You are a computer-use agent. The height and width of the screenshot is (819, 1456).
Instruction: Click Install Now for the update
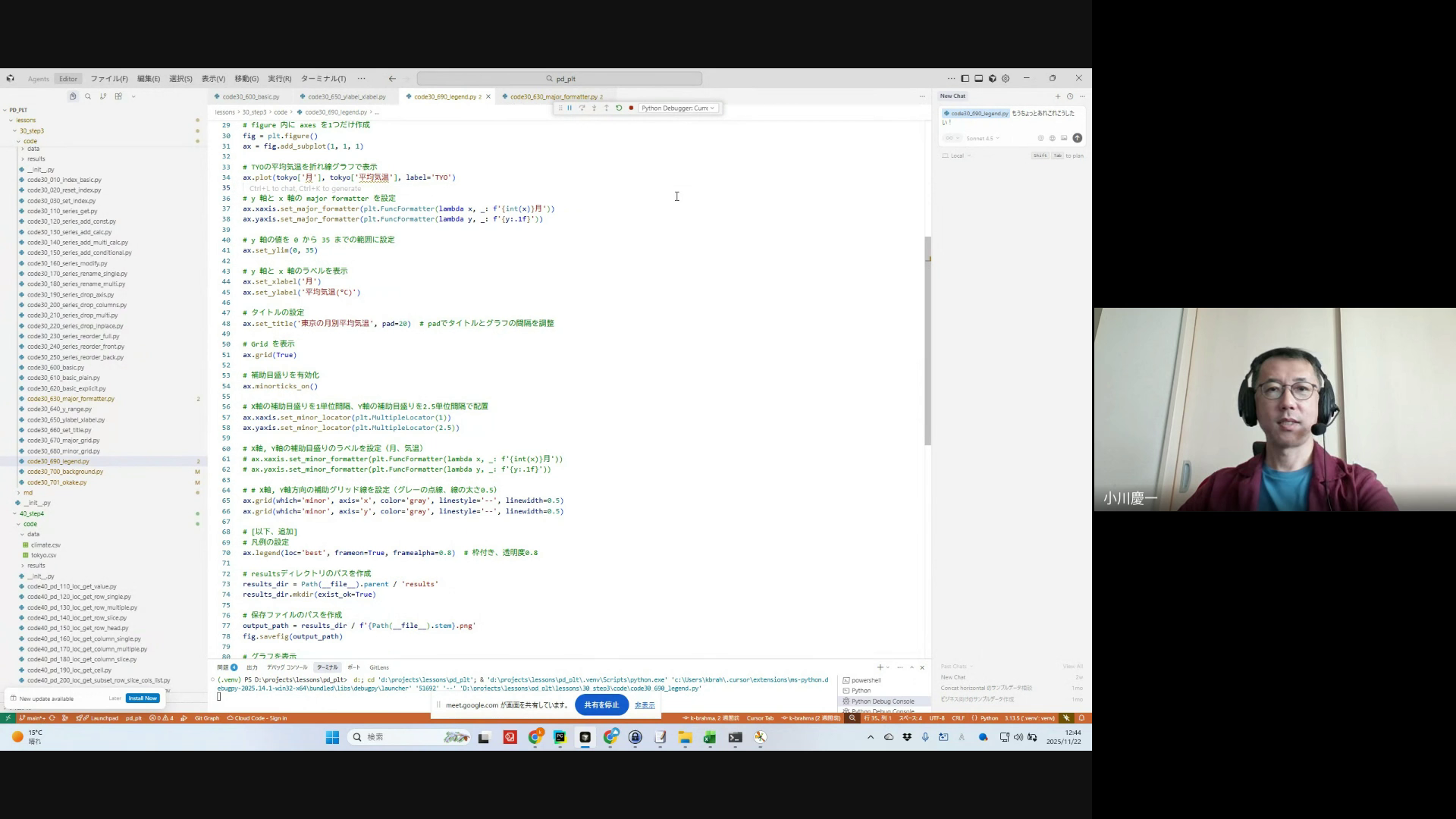click(x=142, y=698)
